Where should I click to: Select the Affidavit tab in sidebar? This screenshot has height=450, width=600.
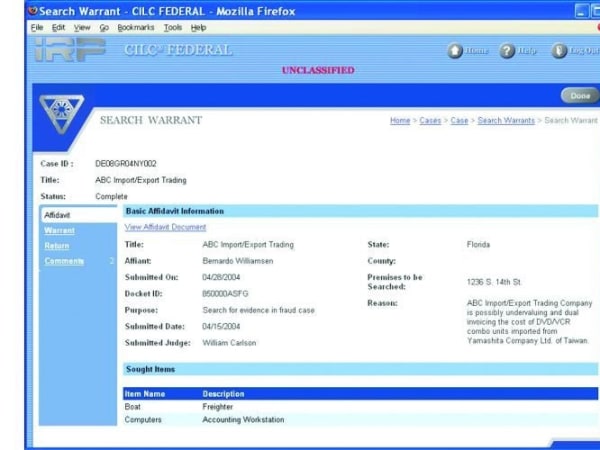pyautogui.click(x=58, y=215)
